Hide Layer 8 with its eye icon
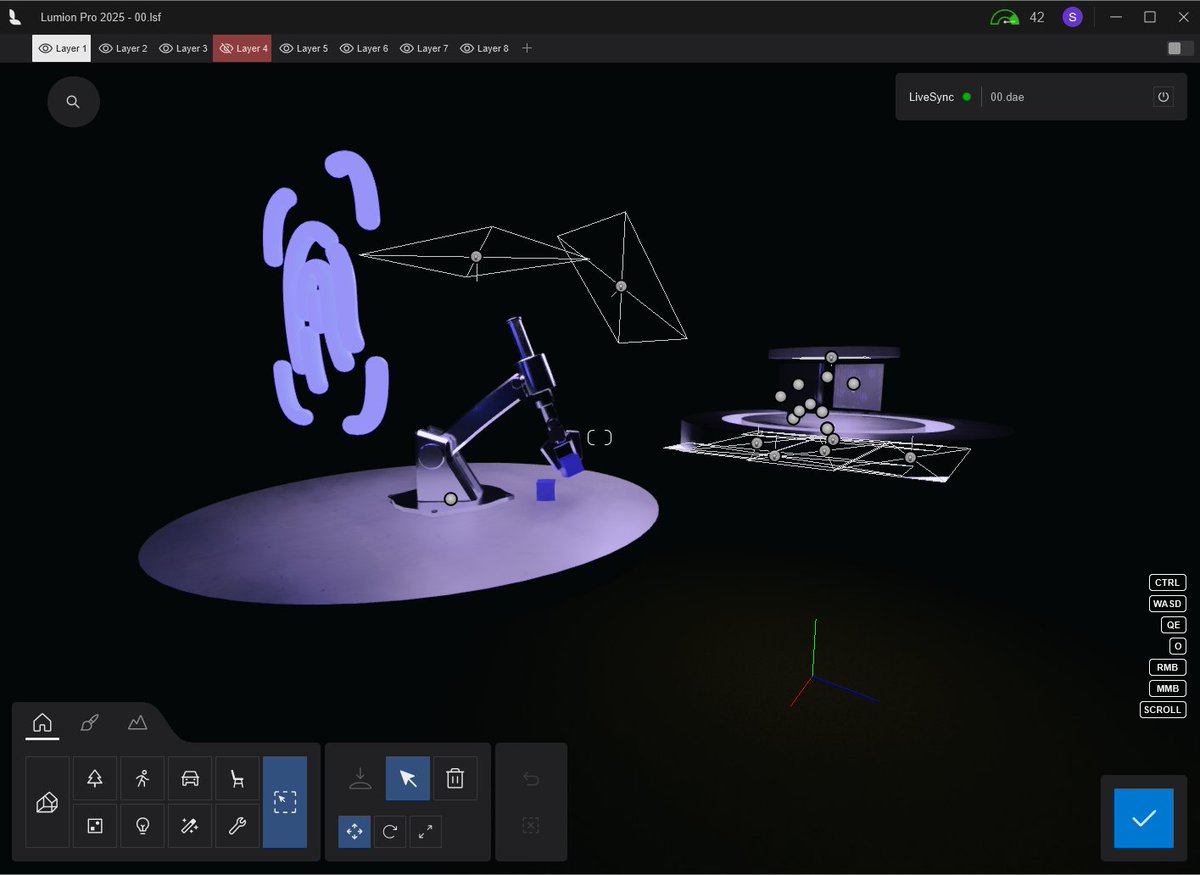1200x875 pixels. click(x=466, y=48)
